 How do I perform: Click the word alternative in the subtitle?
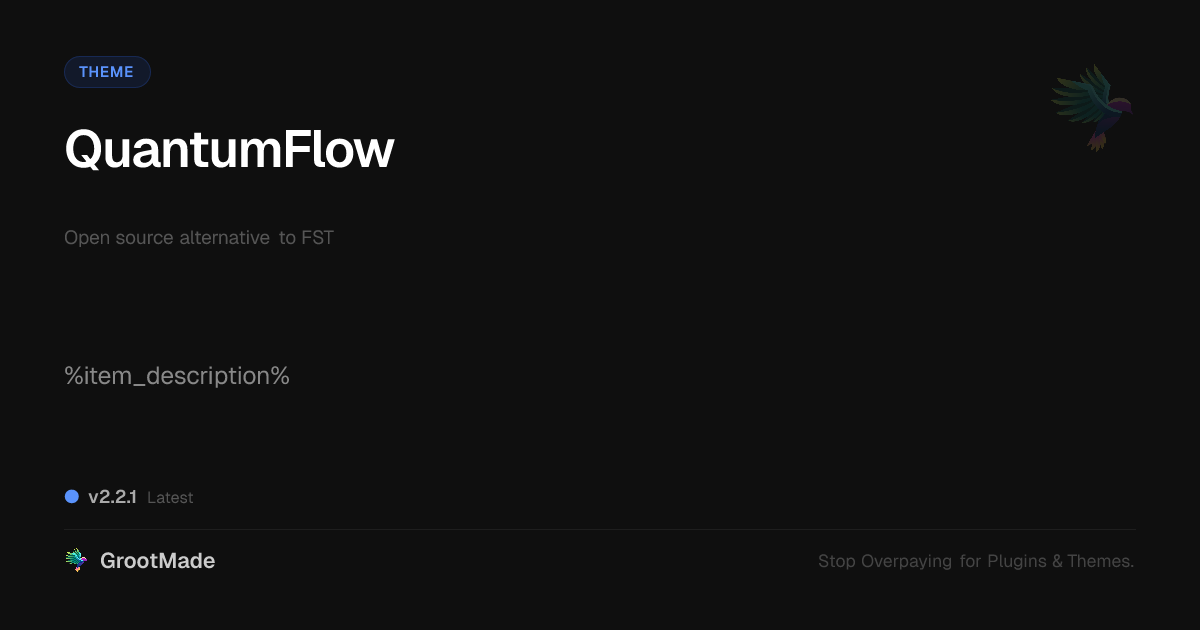pos(224,238)
